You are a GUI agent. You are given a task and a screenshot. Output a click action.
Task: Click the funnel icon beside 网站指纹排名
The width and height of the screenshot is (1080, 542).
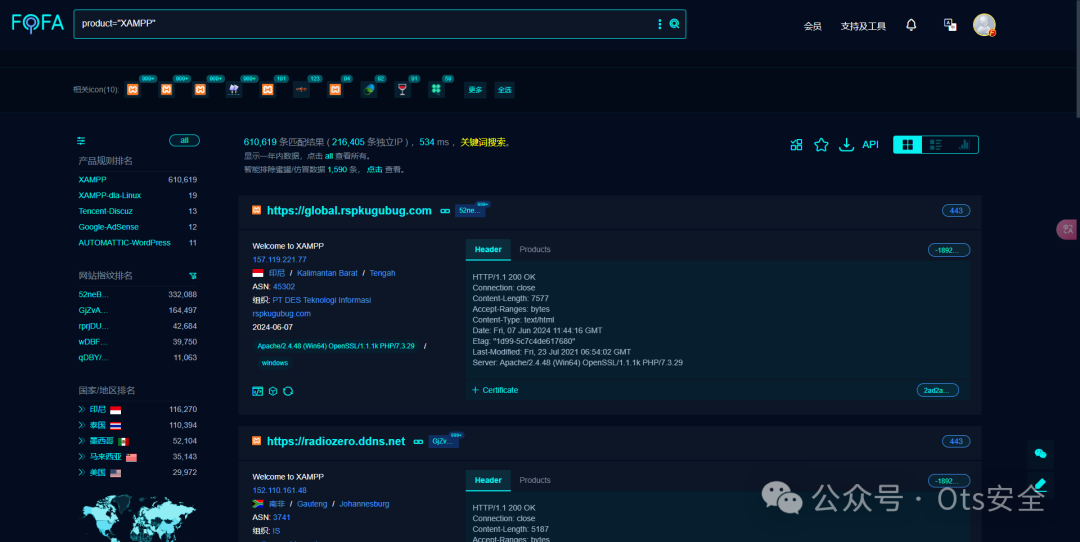click(193, 275)
